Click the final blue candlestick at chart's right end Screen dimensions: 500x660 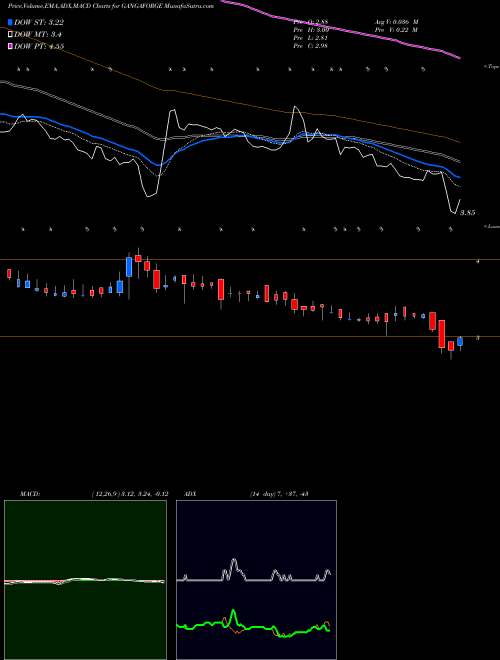460,341
